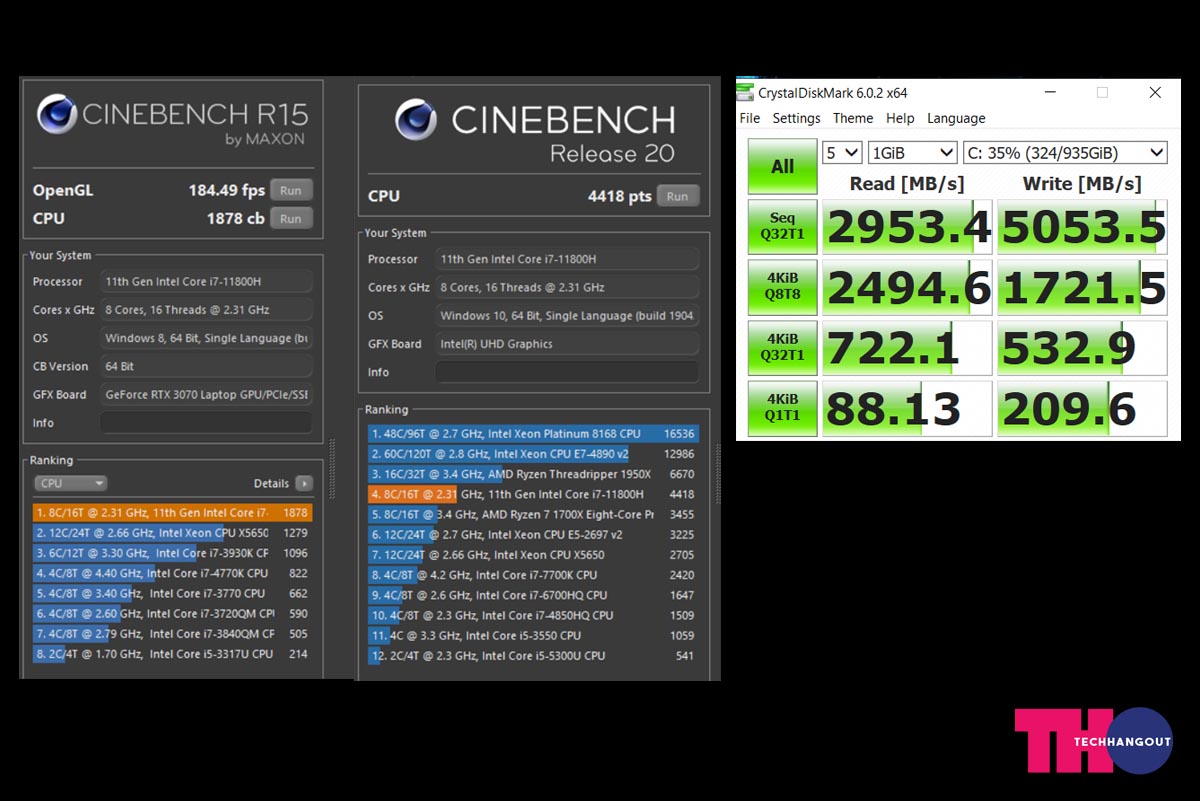The width and height of the screenshot is (1200, 801).
Task: Click the Processor field in Cinebench R15
Action: 206,282
